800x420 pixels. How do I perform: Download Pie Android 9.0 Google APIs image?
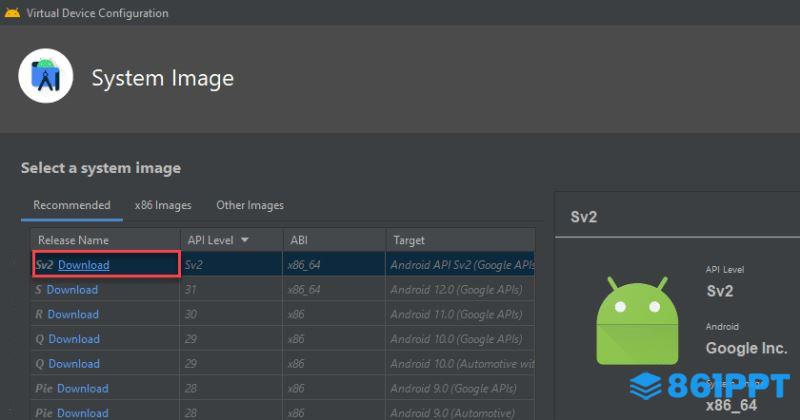pyautogui.click(x=83, y=388)
